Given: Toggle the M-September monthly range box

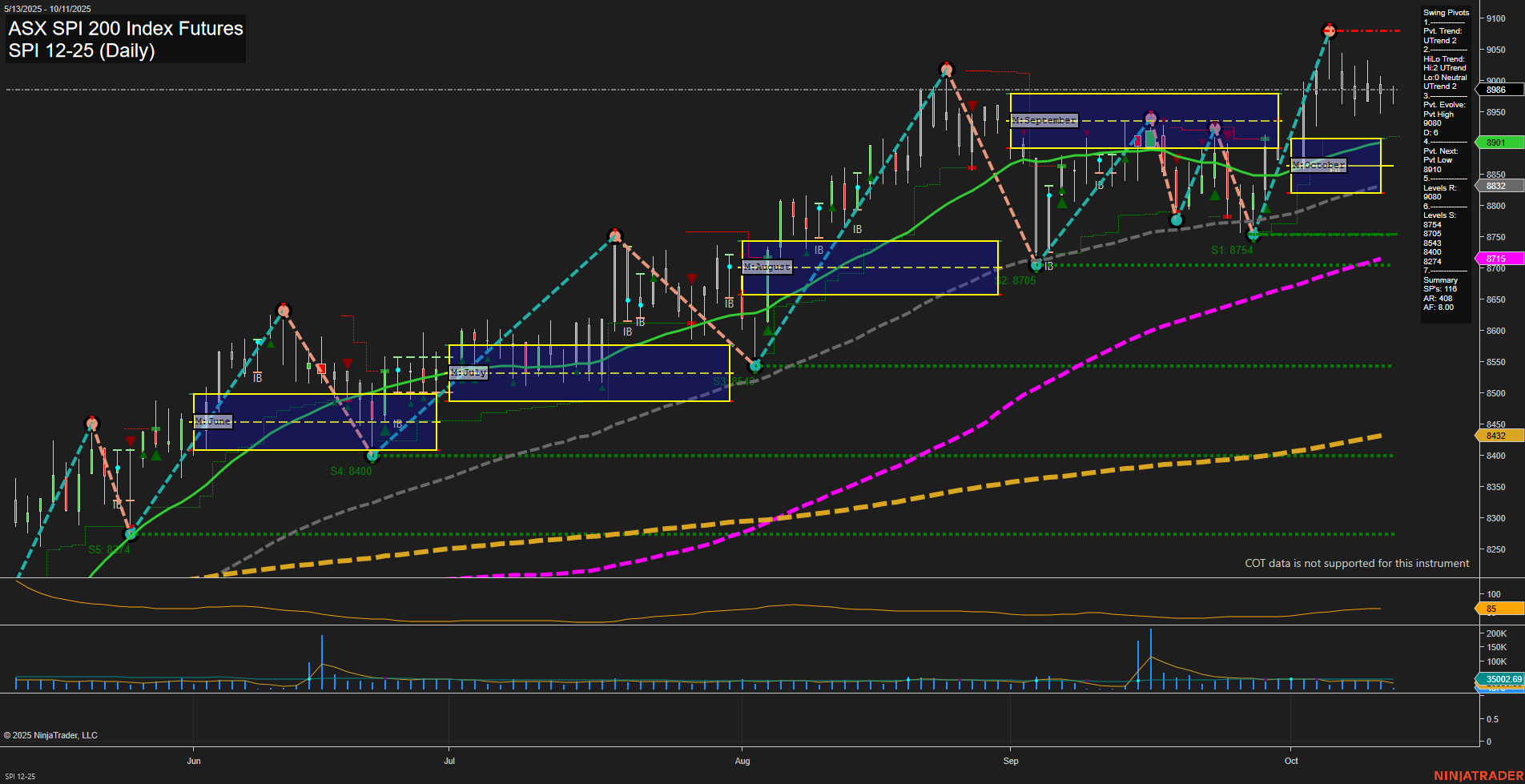Looking at the screenshot, I should pos(1045,120).
